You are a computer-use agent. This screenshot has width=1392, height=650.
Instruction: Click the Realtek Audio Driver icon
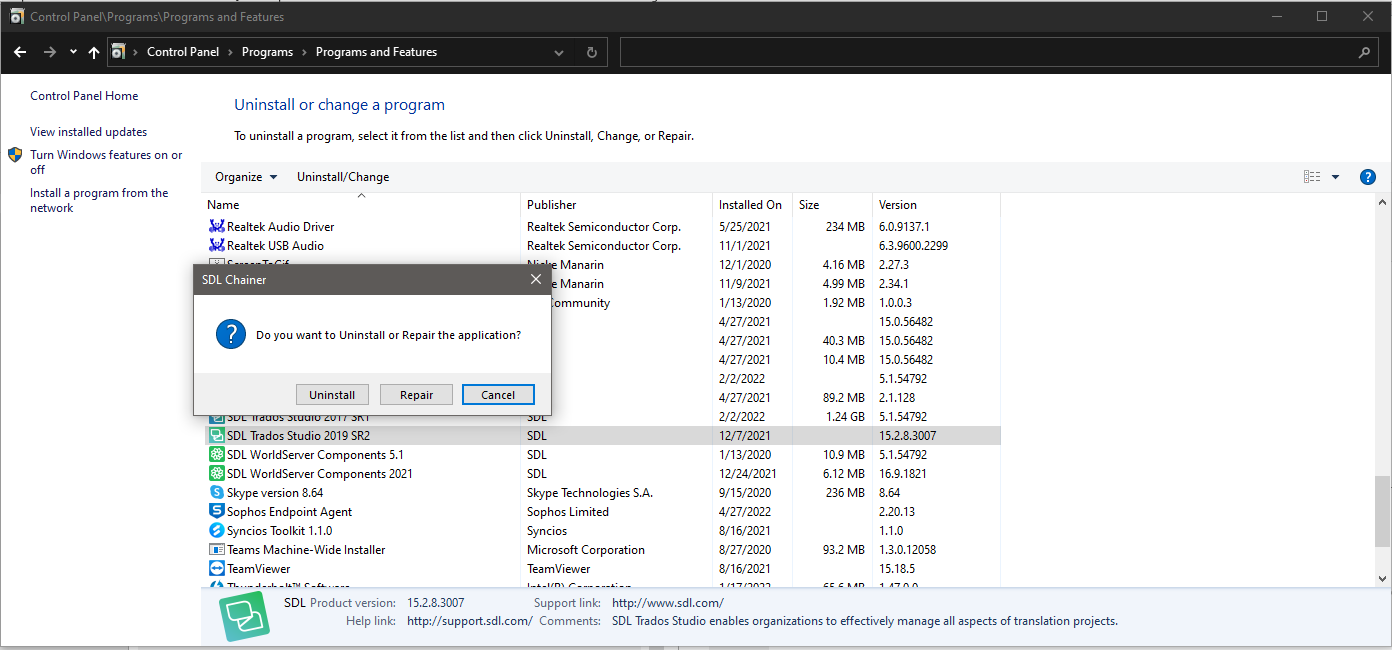[217, 226]
